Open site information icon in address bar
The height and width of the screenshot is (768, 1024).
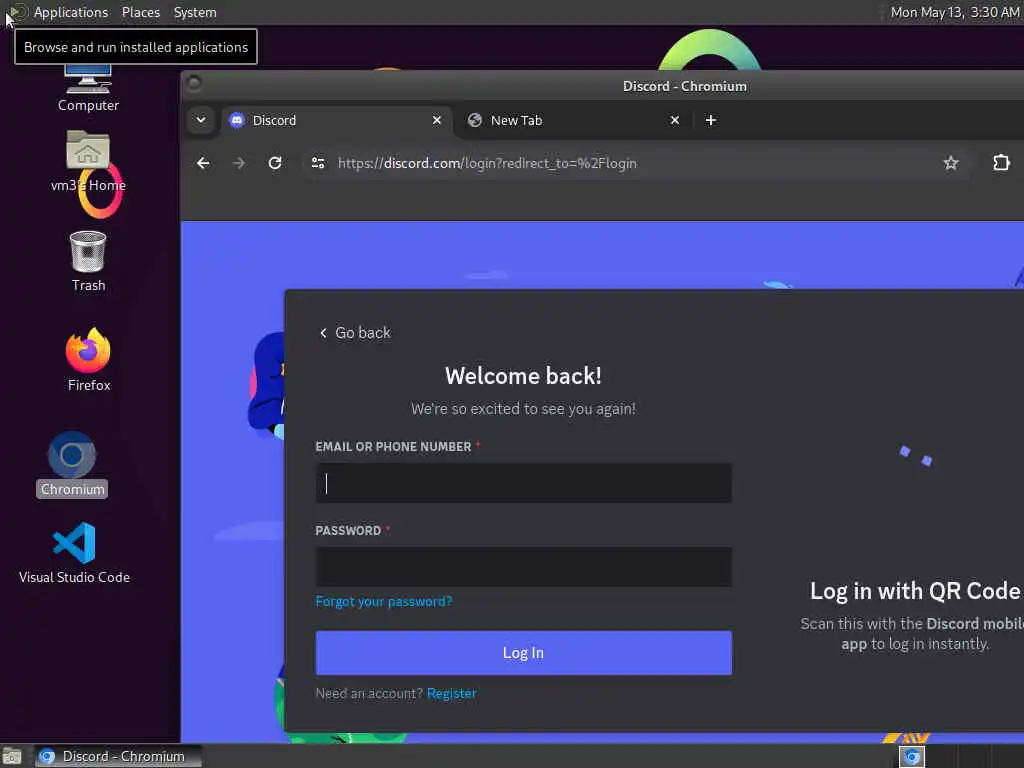[318, 163]
